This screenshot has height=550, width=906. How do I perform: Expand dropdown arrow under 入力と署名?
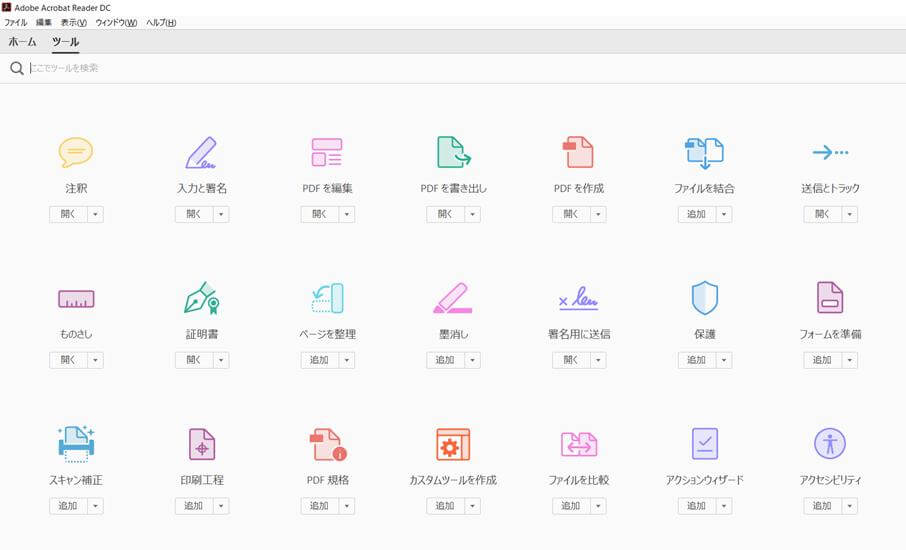pyautogui.click(x=221, y=214)
